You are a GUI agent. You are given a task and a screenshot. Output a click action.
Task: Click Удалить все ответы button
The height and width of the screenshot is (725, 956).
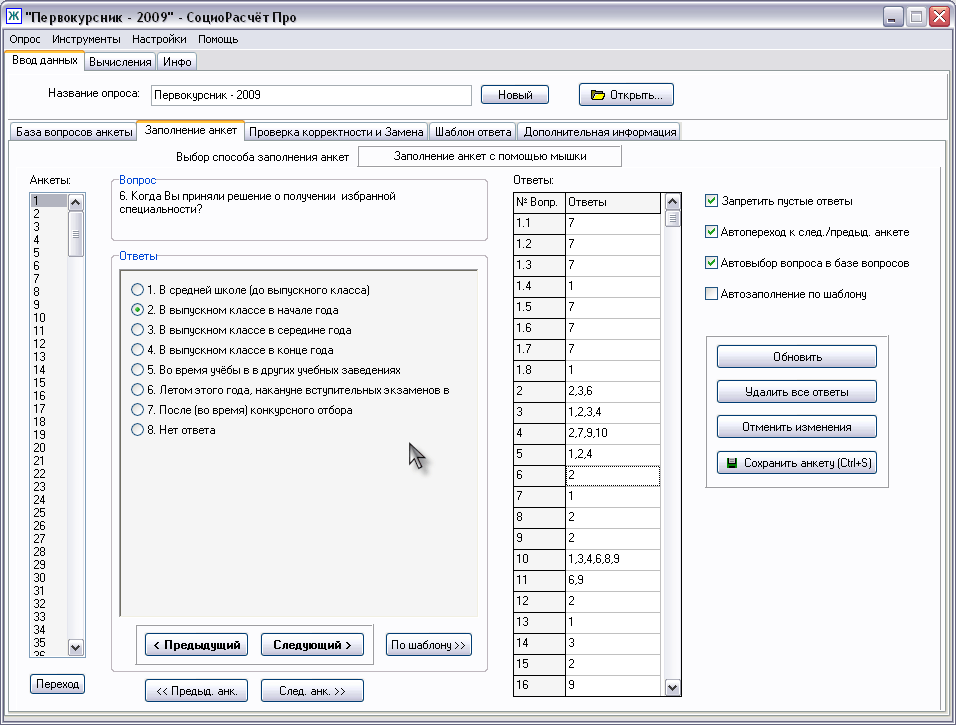[796, 392]
